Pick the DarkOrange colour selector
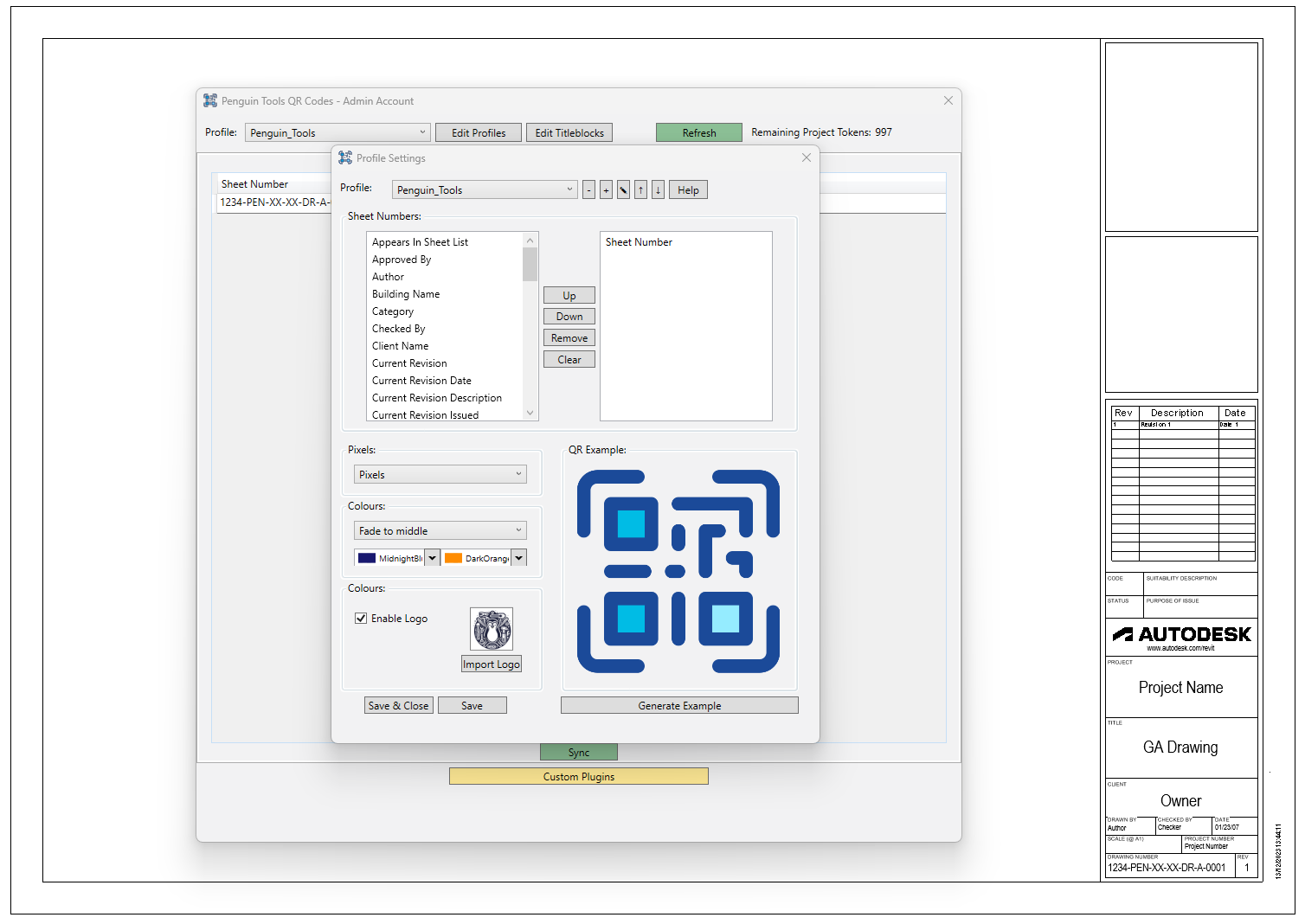Screen dimensions: 1305x924 click(484, 558)
